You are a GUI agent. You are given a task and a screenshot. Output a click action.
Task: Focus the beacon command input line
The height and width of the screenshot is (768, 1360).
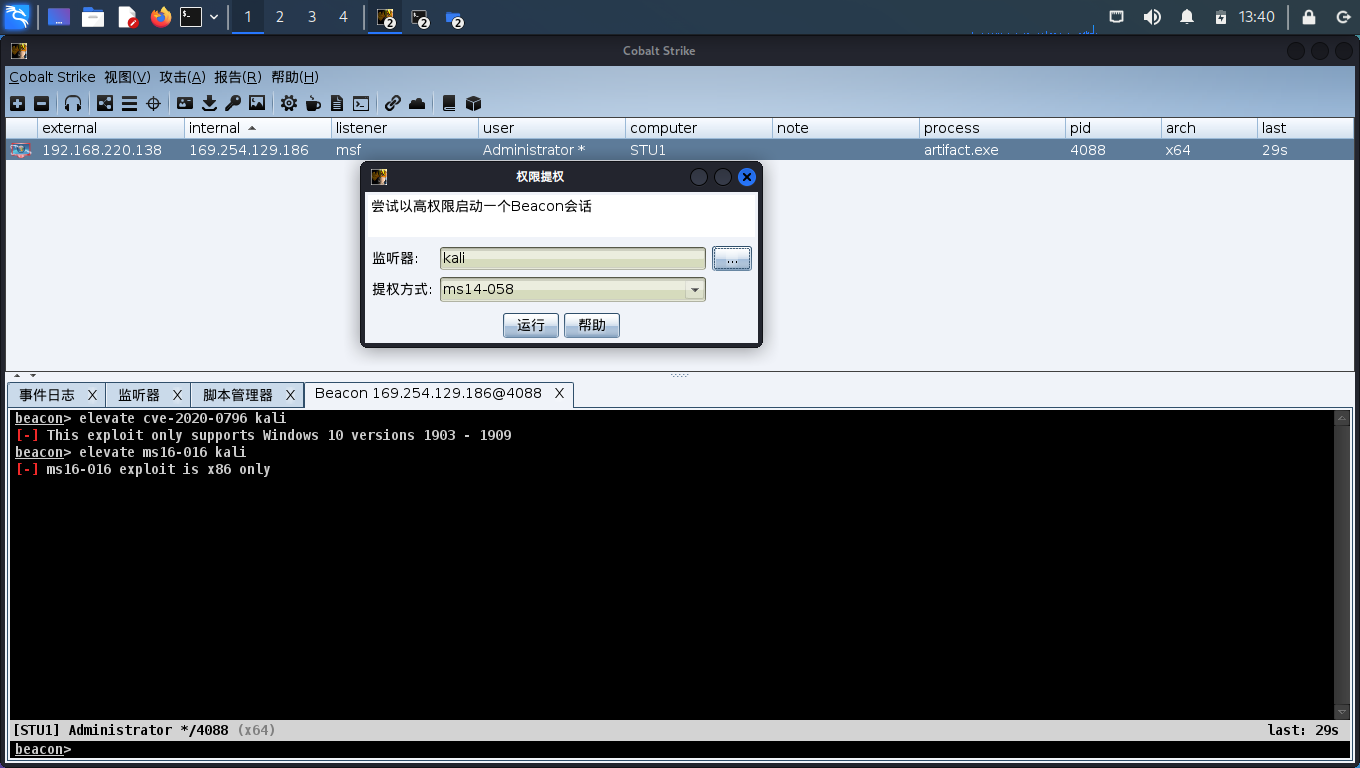[679, 749]
